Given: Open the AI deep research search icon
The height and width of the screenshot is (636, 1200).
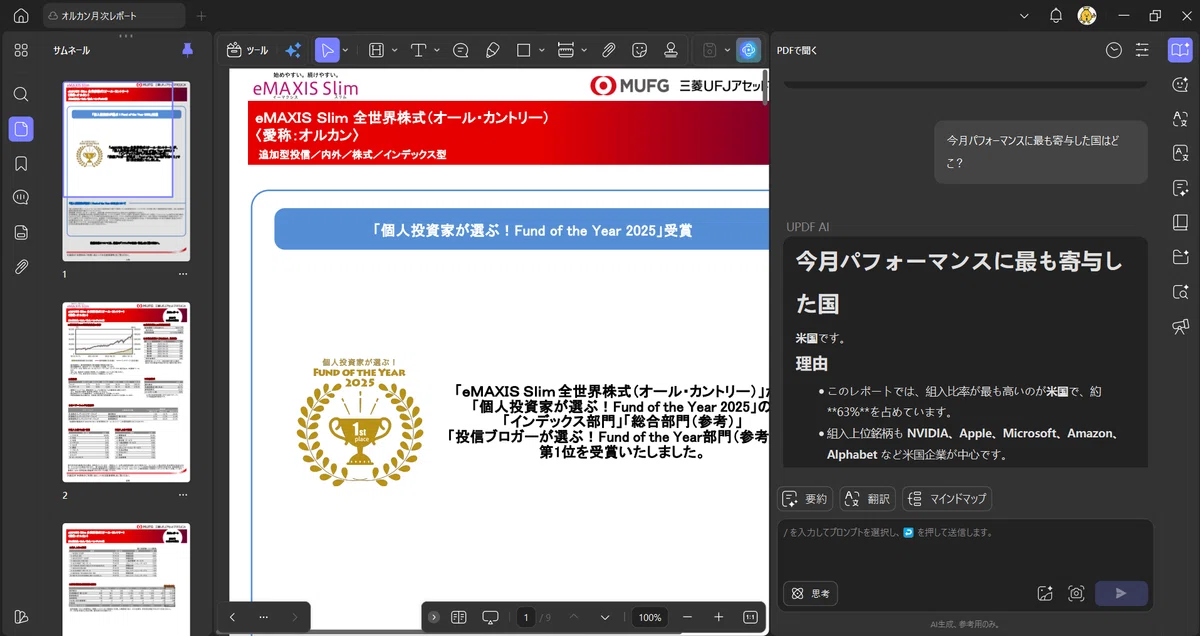Looking at the screenshot, I should (x=1180, y=292).
